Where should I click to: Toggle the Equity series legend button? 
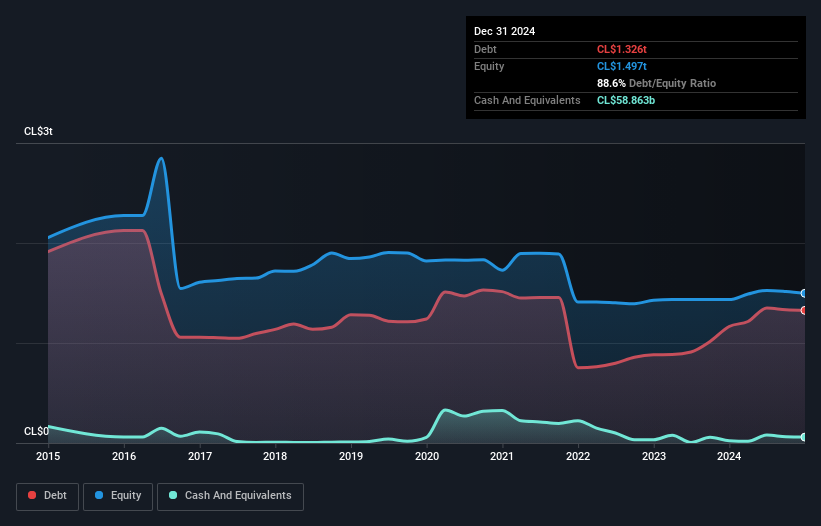tap(118, 496)
